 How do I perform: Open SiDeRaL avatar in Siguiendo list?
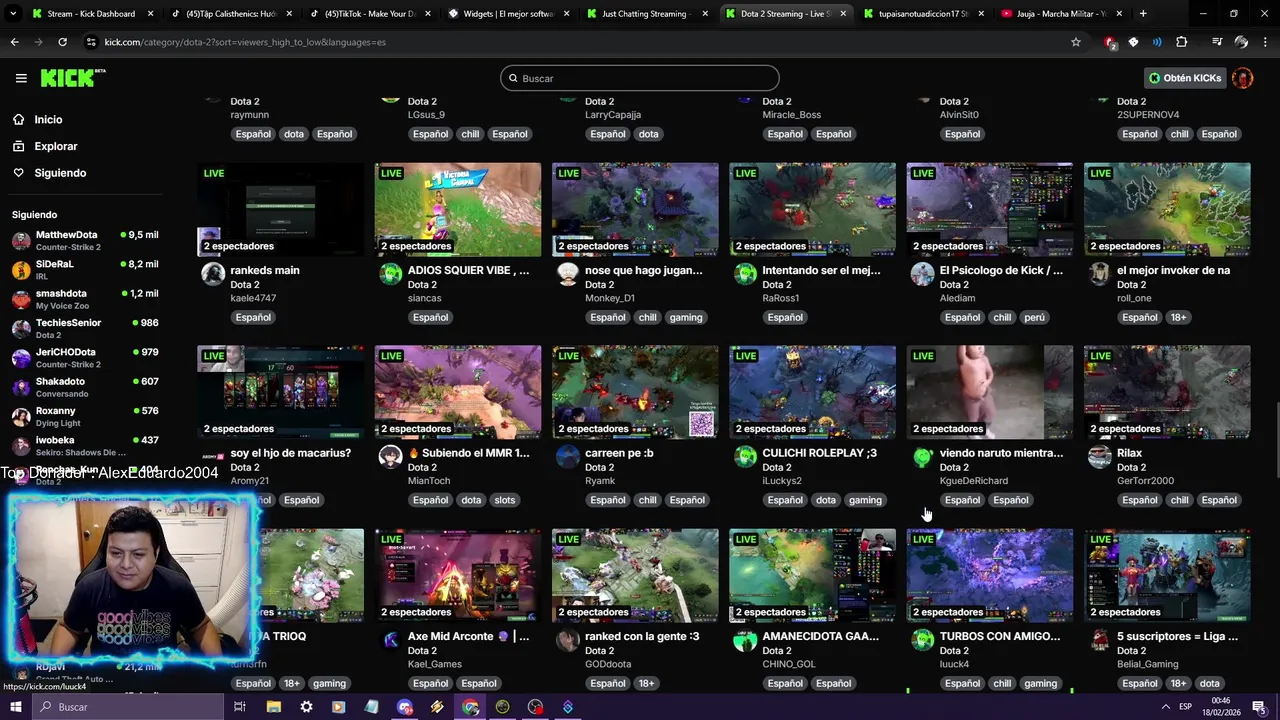click(x=21, y=270)
